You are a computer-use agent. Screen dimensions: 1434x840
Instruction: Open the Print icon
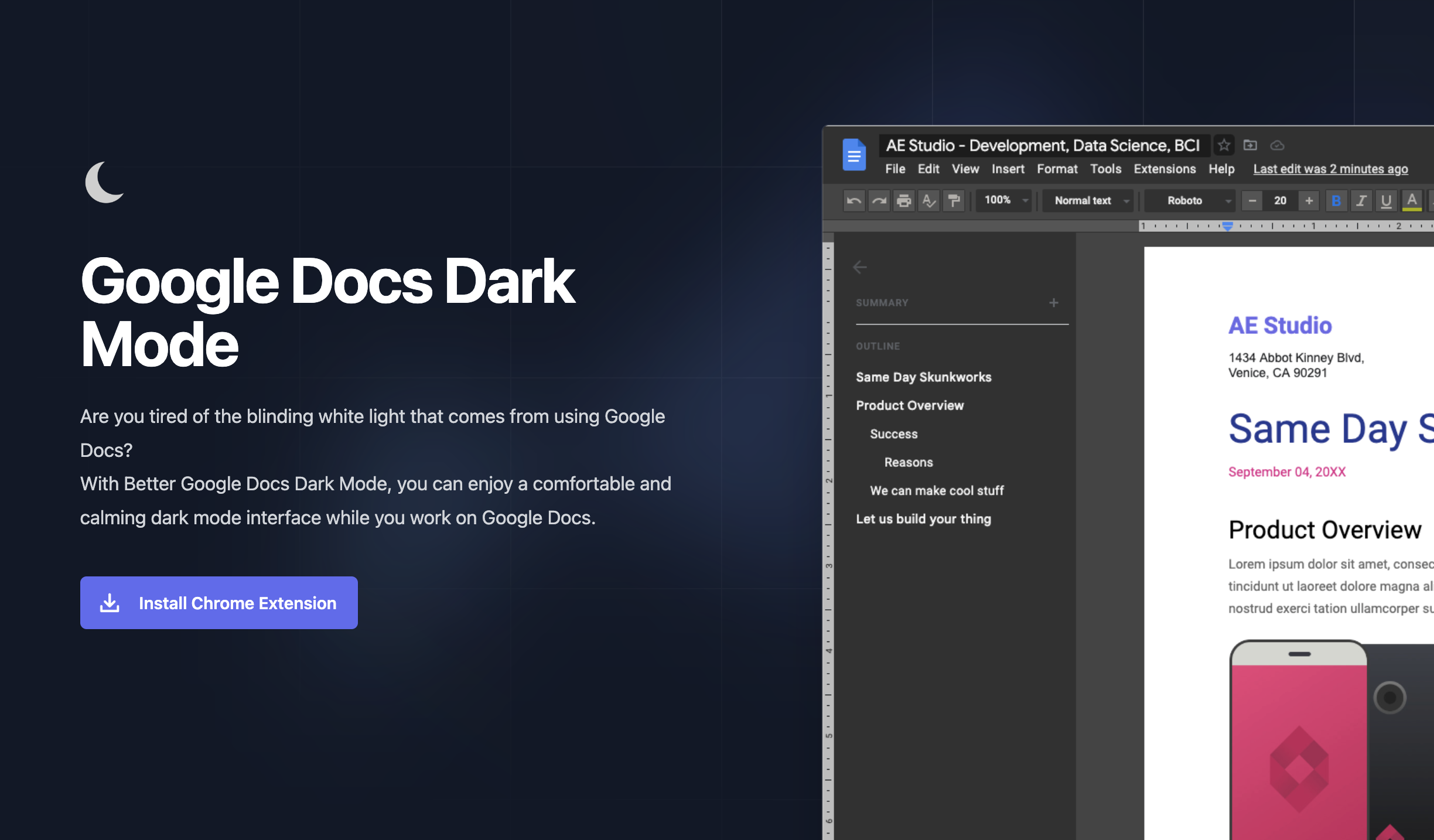904,200
